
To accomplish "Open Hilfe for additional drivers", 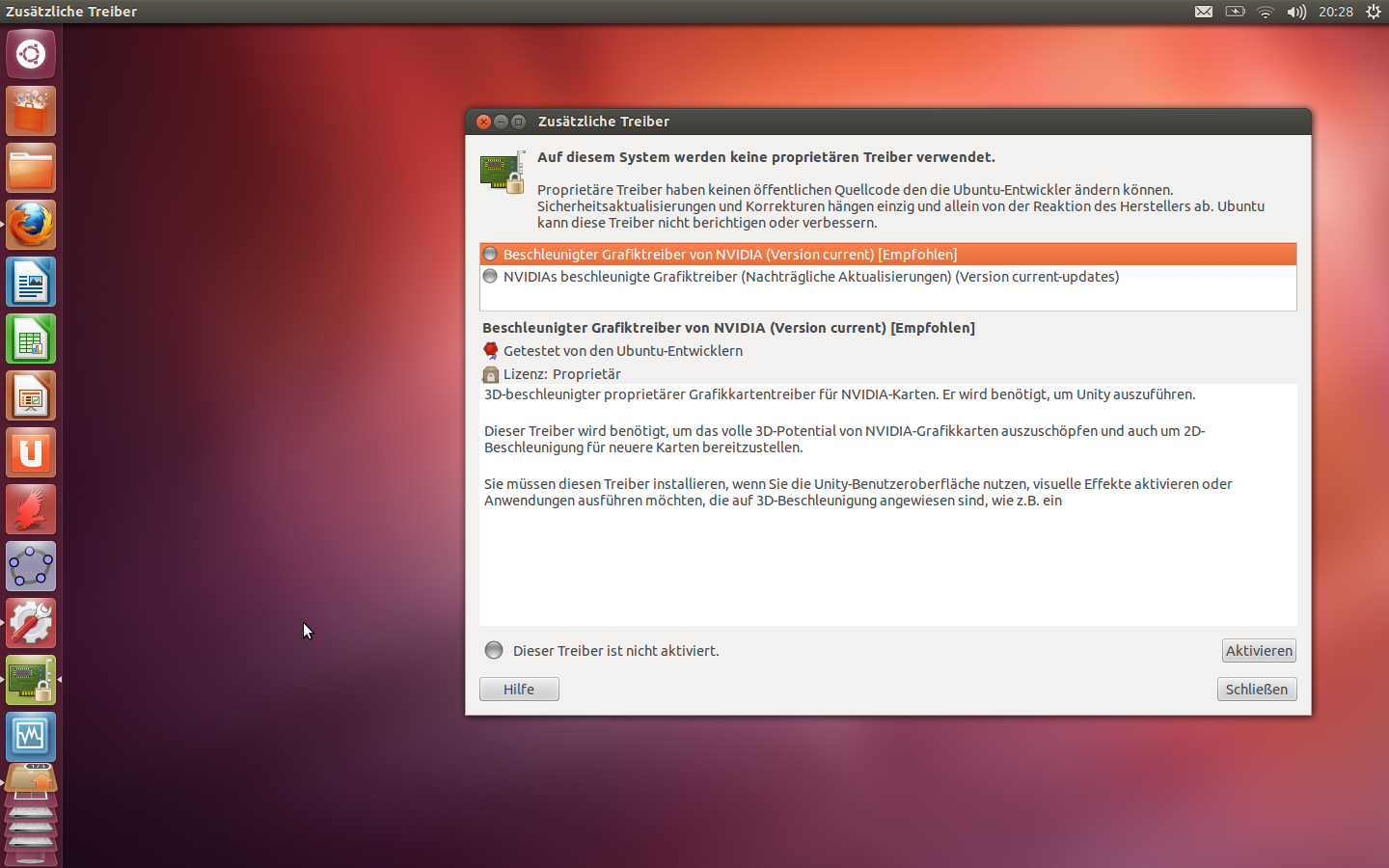I will tap(519, 690).
